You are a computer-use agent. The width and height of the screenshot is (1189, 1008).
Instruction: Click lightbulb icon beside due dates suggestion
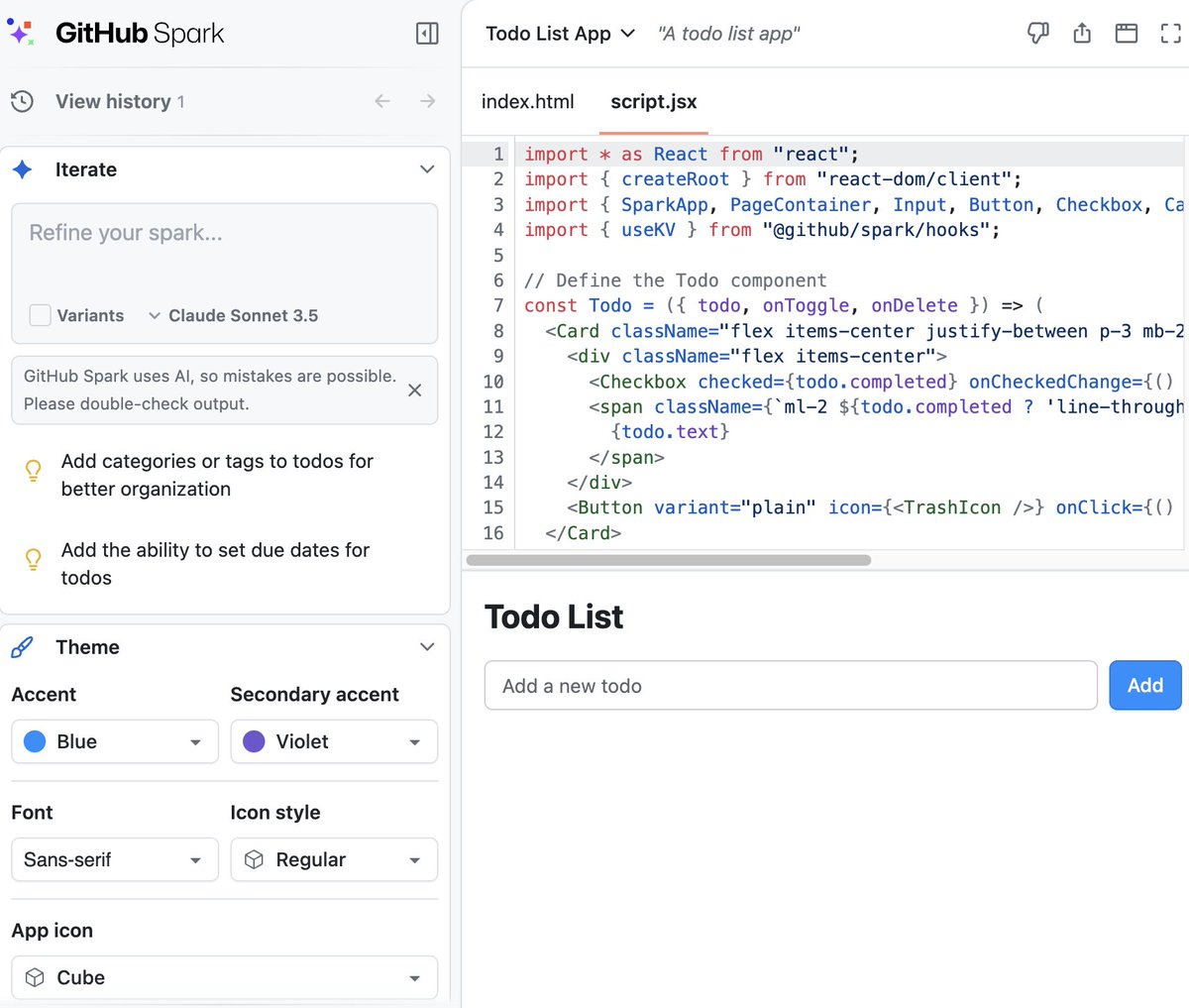click(33, 560)
